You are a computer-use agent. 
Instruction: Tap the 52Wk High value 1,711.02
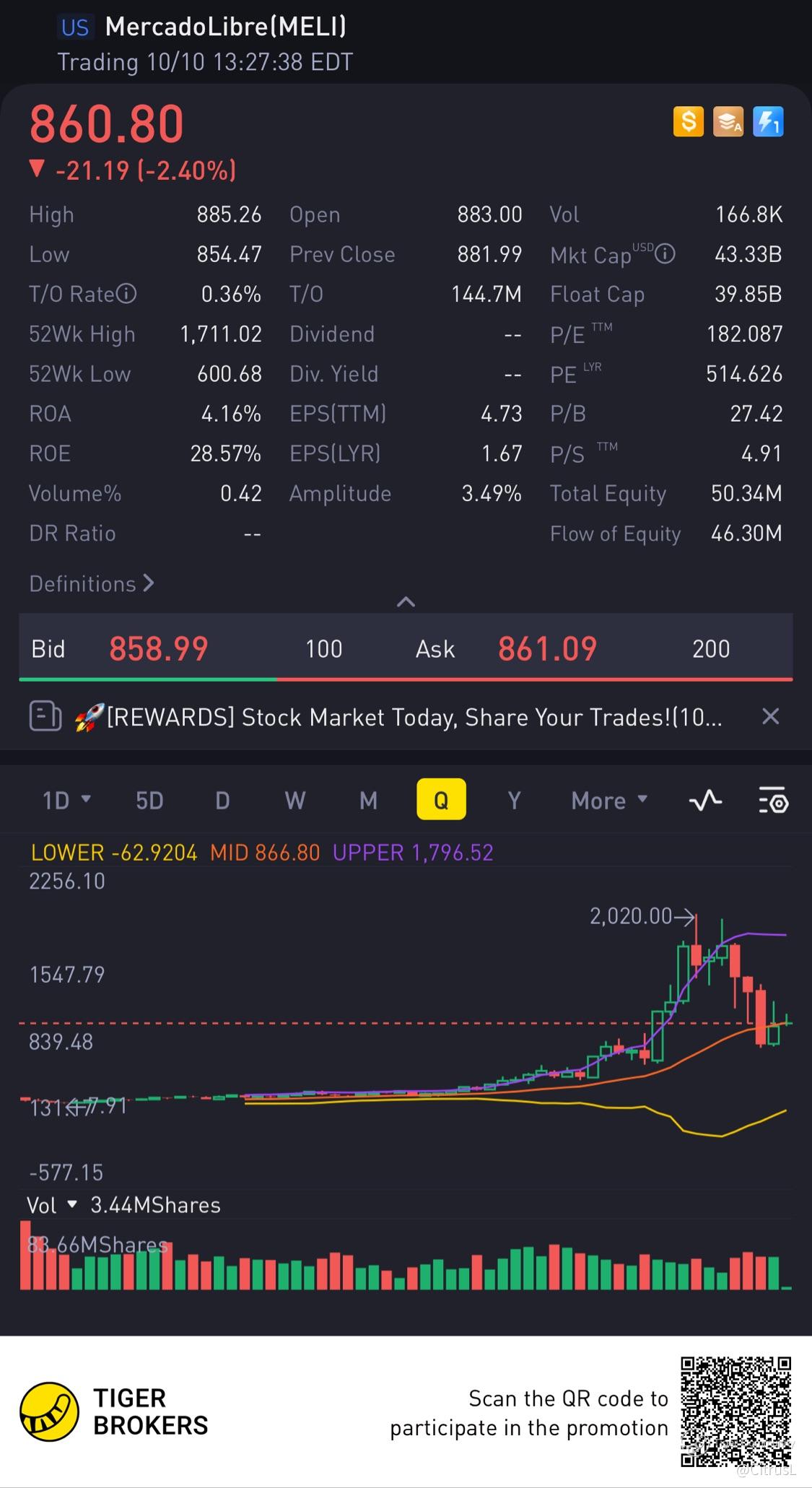(221, 334)
